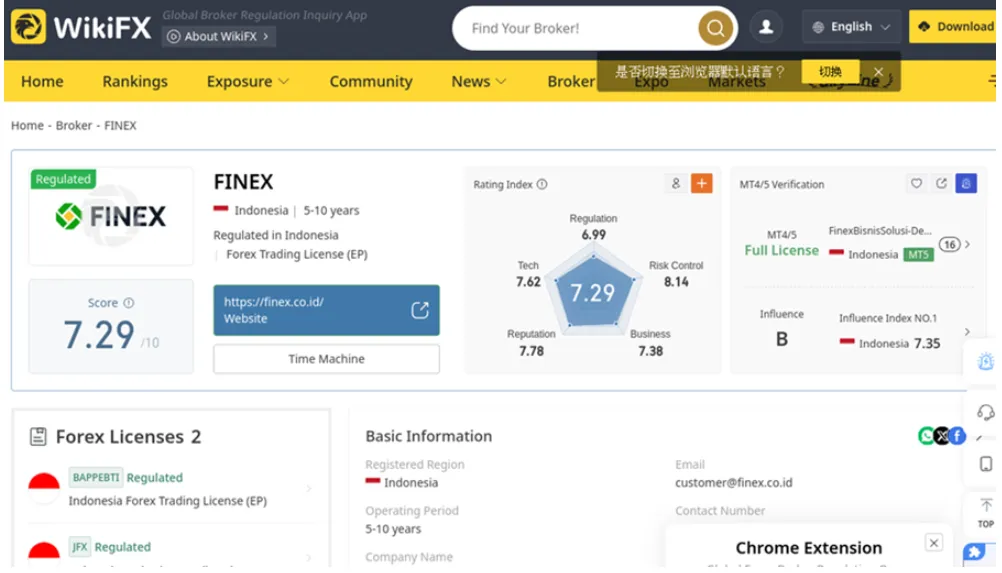Viewport: 1002px width, 573px height.
Task: Click the Facebook share icon
Action: tap(957, 436)
